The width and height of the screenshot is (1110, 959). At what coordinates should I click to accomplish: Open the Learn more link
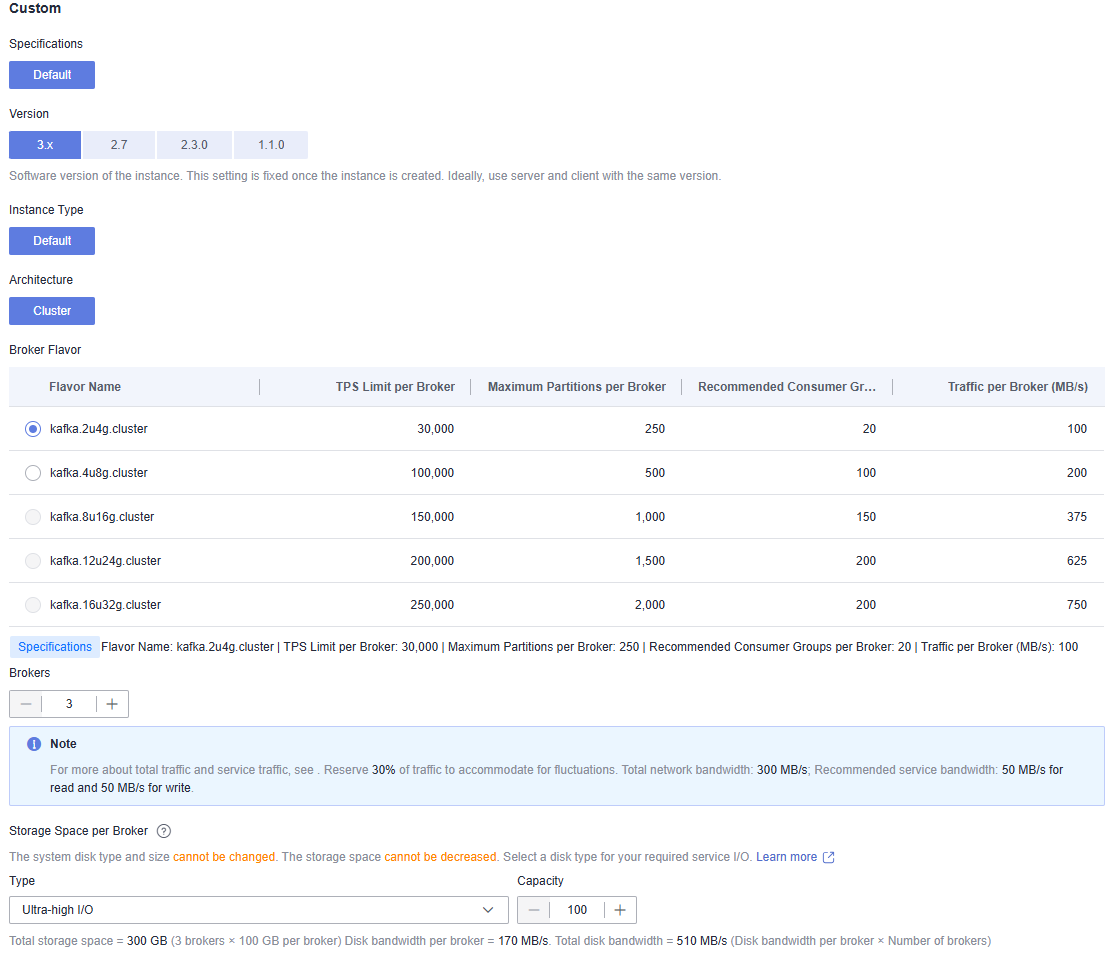tap(786, 857)
